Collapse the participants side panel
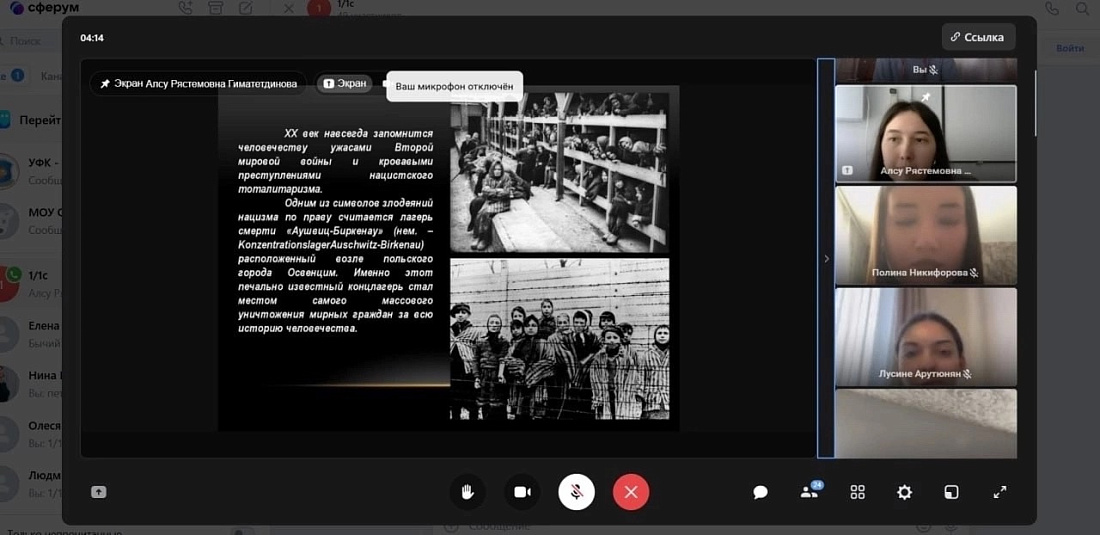Screen dimensions: 1100x535 pos(826,259)
